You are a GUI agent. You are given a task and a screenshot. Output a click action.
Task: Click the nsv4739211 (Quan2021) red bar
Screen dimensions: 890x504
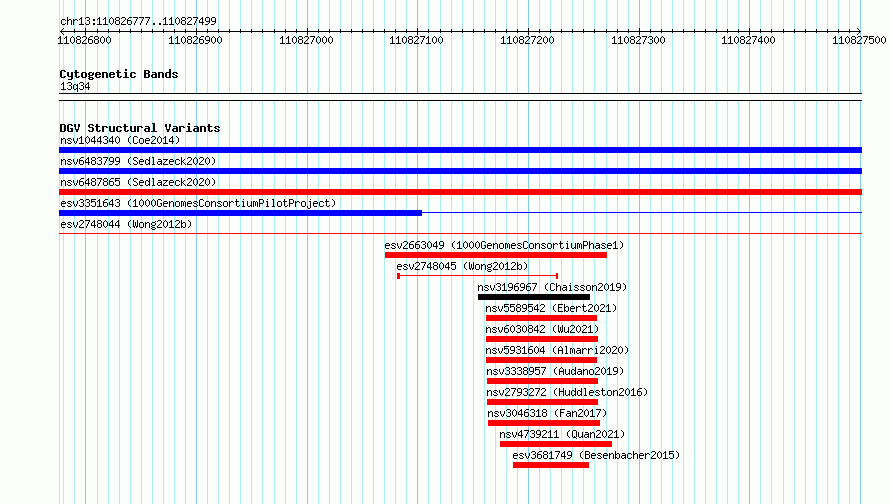[556, 444]
